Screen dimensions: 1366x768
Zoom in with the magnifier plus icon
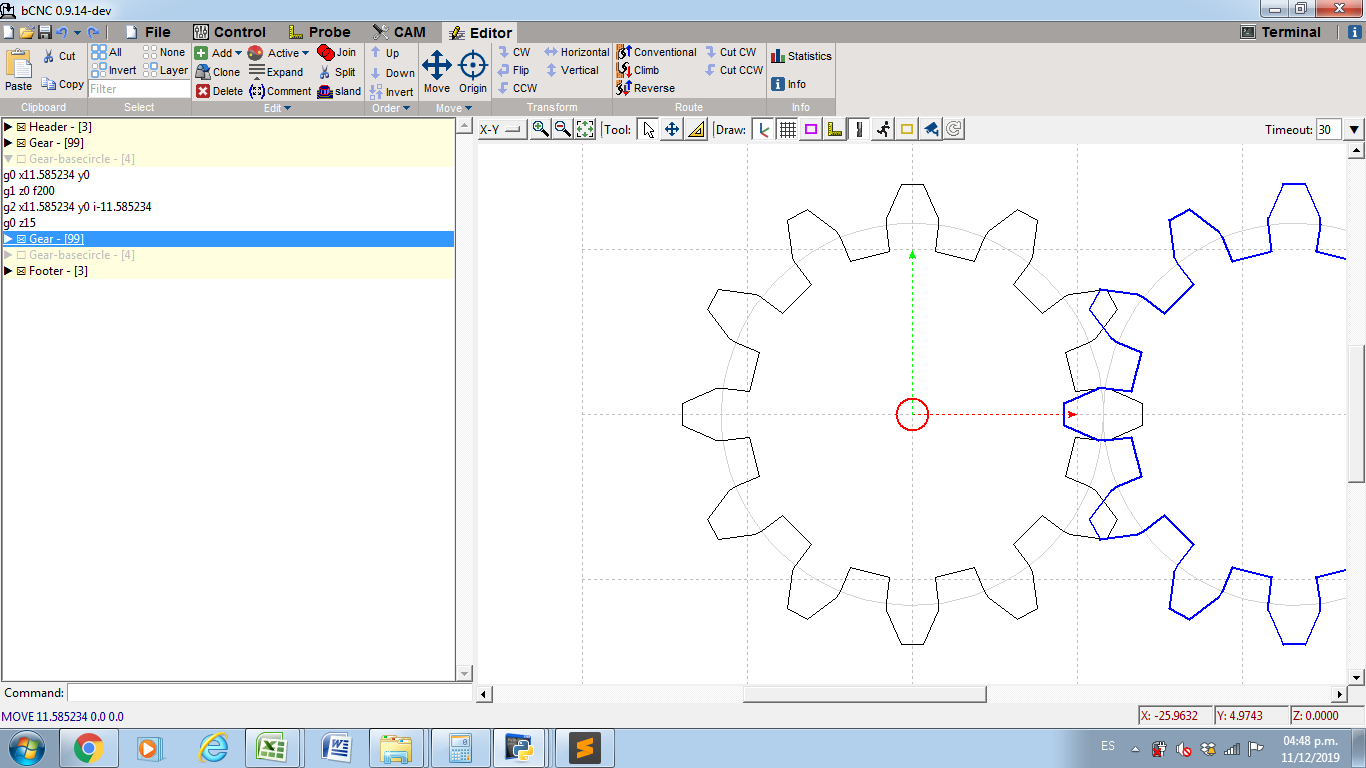click(540, 129)
